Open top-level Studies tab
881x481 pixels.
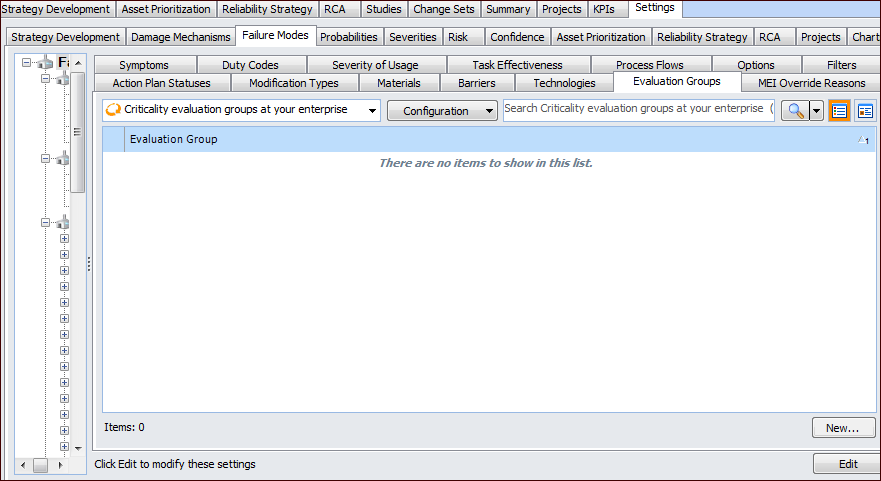coord(384,9)
